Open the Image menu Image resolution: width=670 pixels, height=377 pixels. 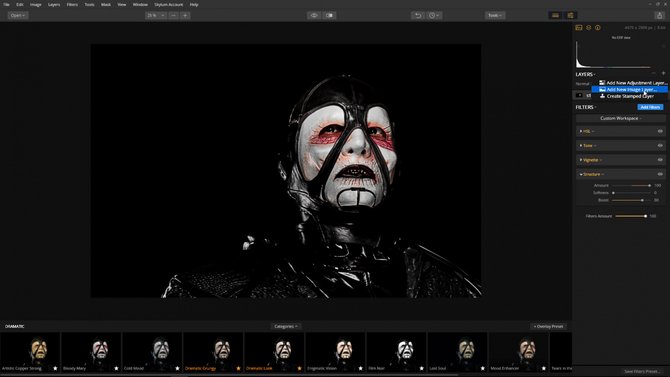click(x=35, y=4)
